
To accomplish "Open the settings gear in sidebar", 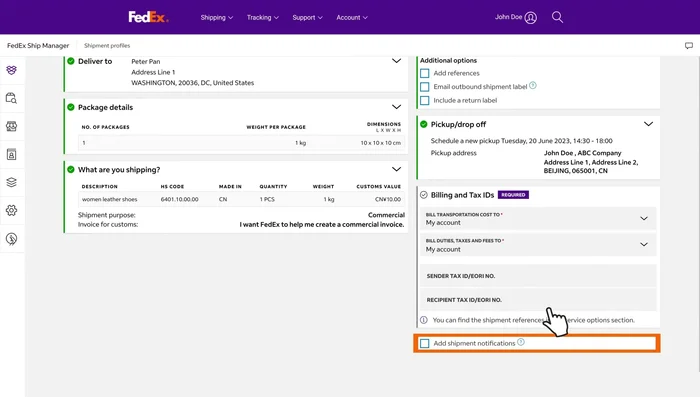I will (x=12, y=210).
